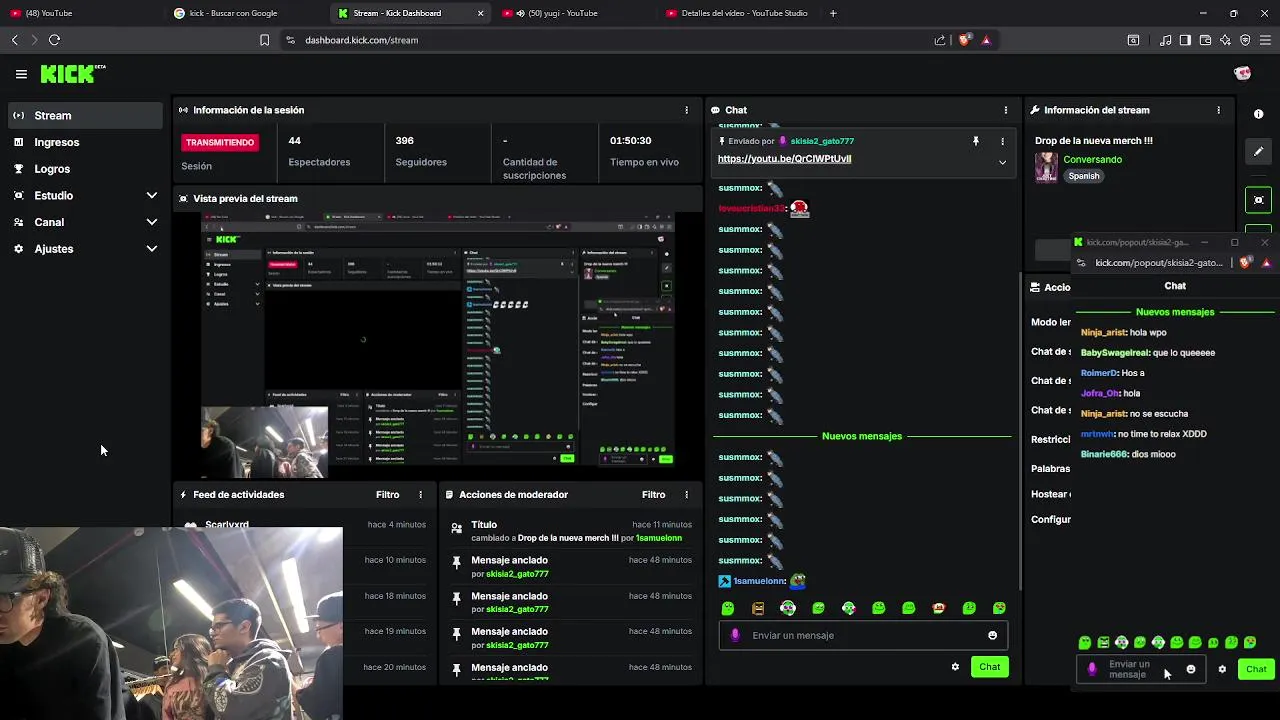Open the Acciones de moderador Filtro
Screen dimensions: 1280x720
(653, 495)
